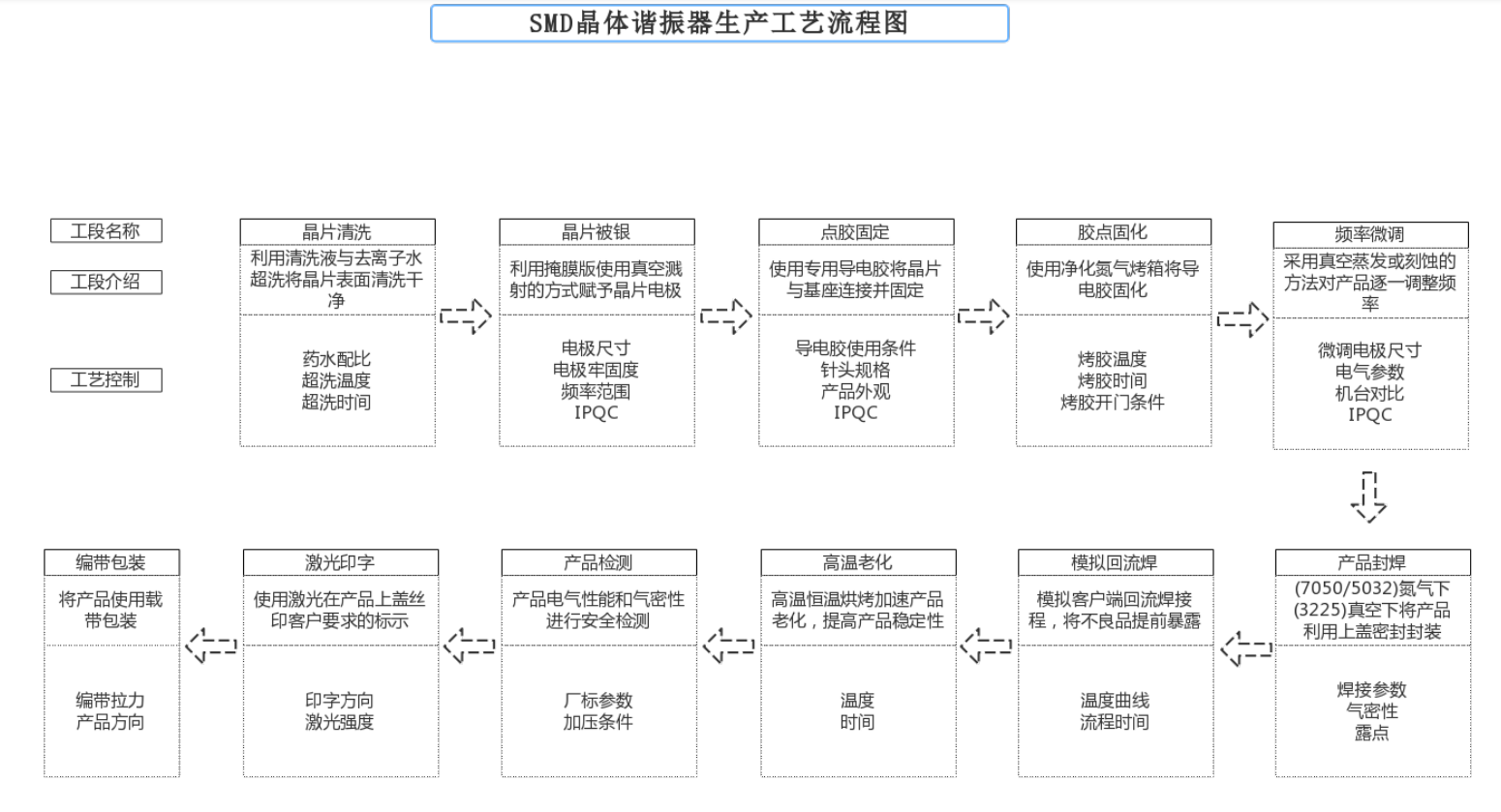
Task: Click the arrow between 晶片清洗 and 晶片被银
Action: [x=466, y=316]
